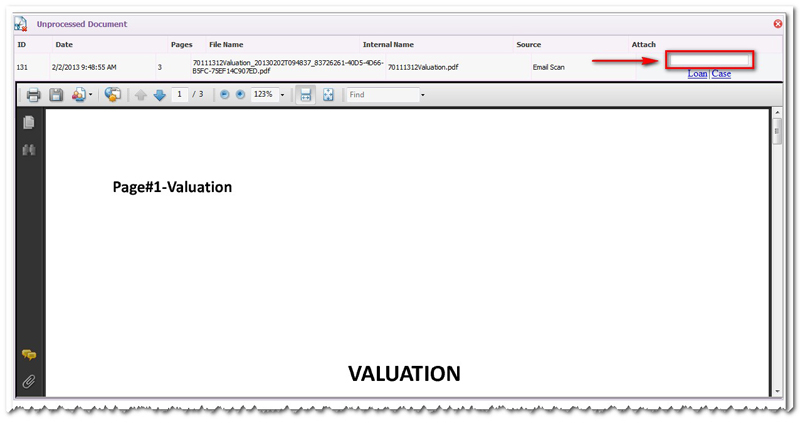Click the Attach input field
This screenshot has width=800, height=423.
(709, 60)
